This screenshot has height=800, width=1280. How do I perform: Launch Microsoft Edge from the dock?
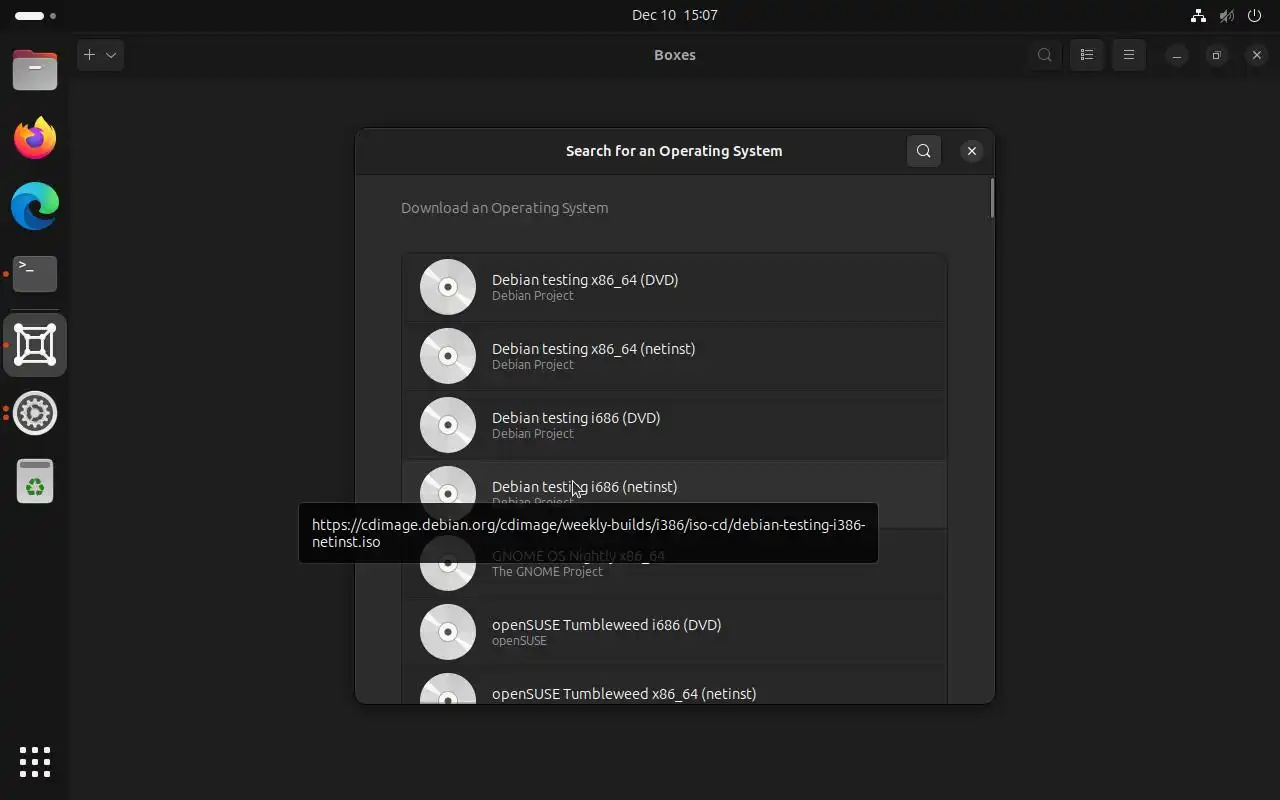[35, 206]
